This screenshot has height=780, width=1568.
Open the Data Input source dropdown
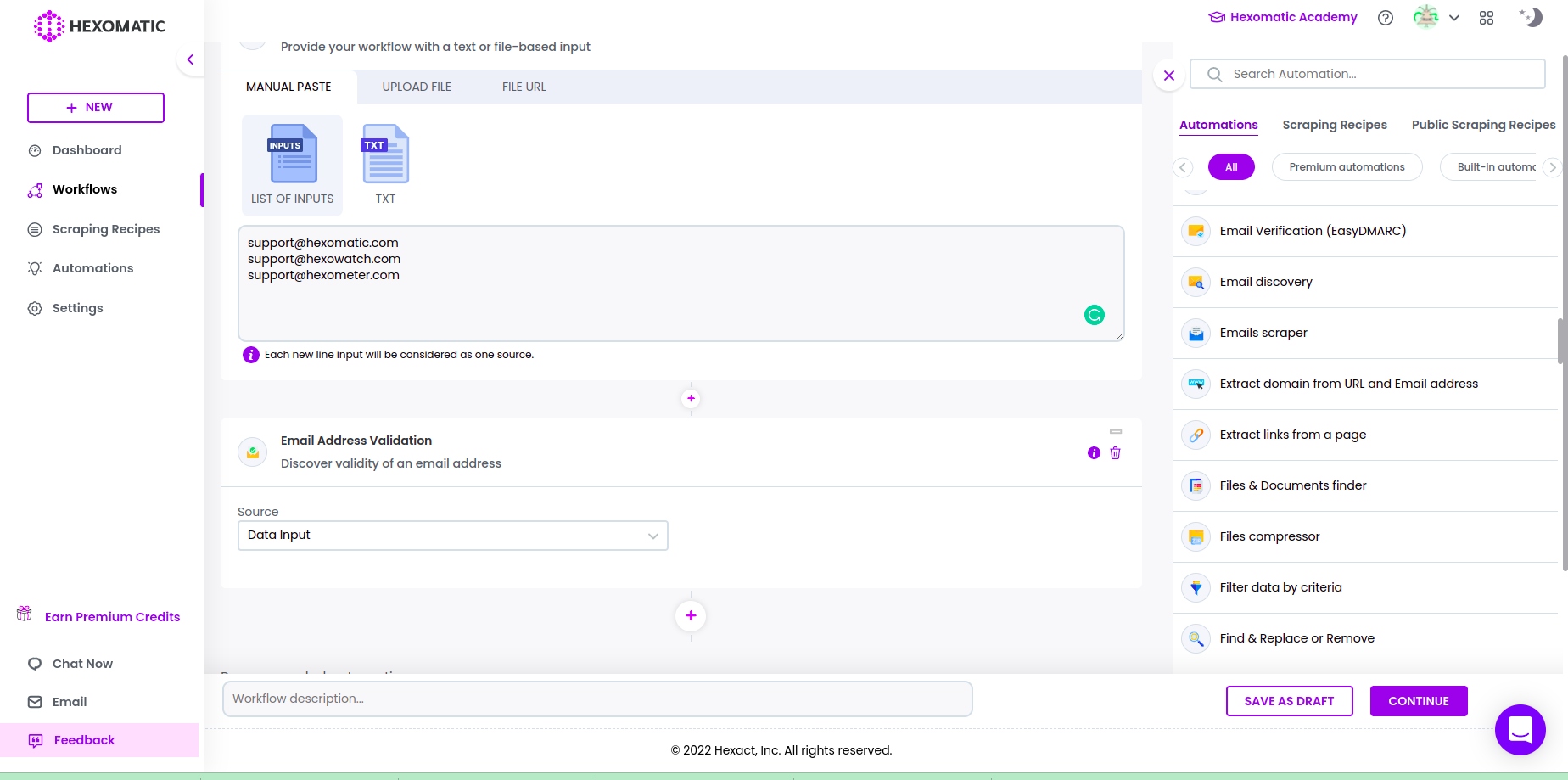(x=452, y=535)
